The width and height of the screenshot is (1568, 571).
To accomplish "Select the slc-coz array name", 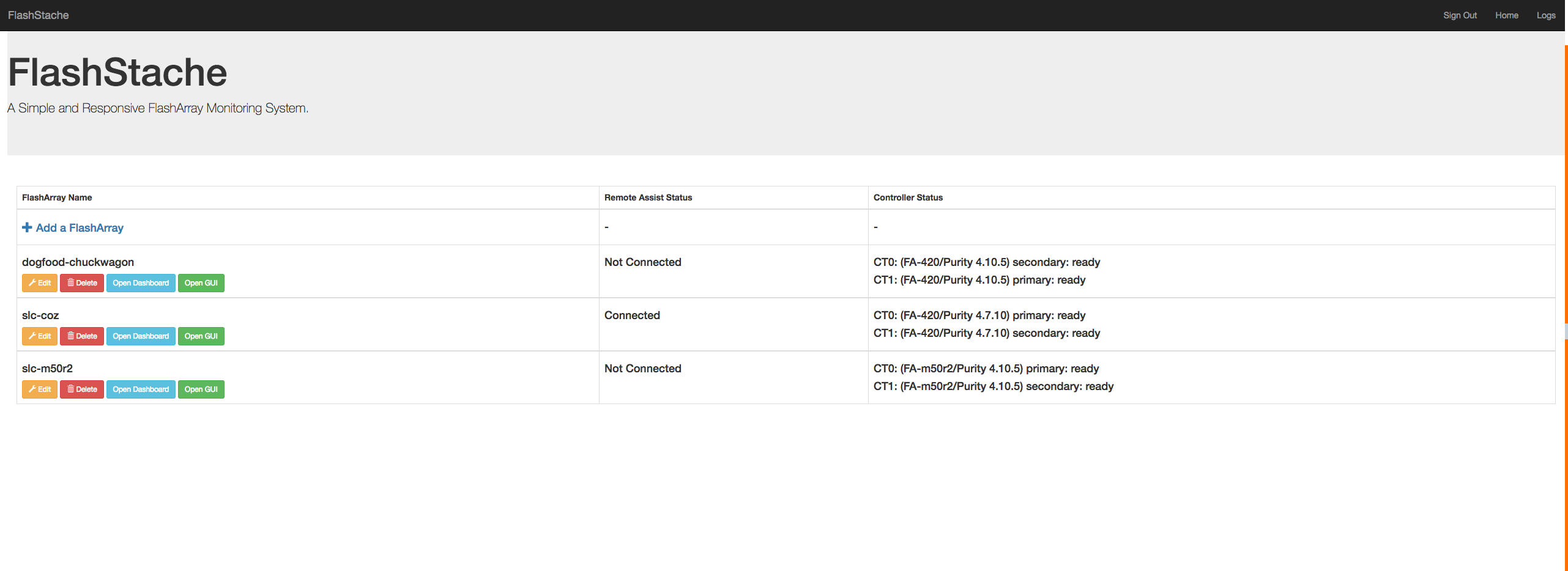I will tap(40, 315).
